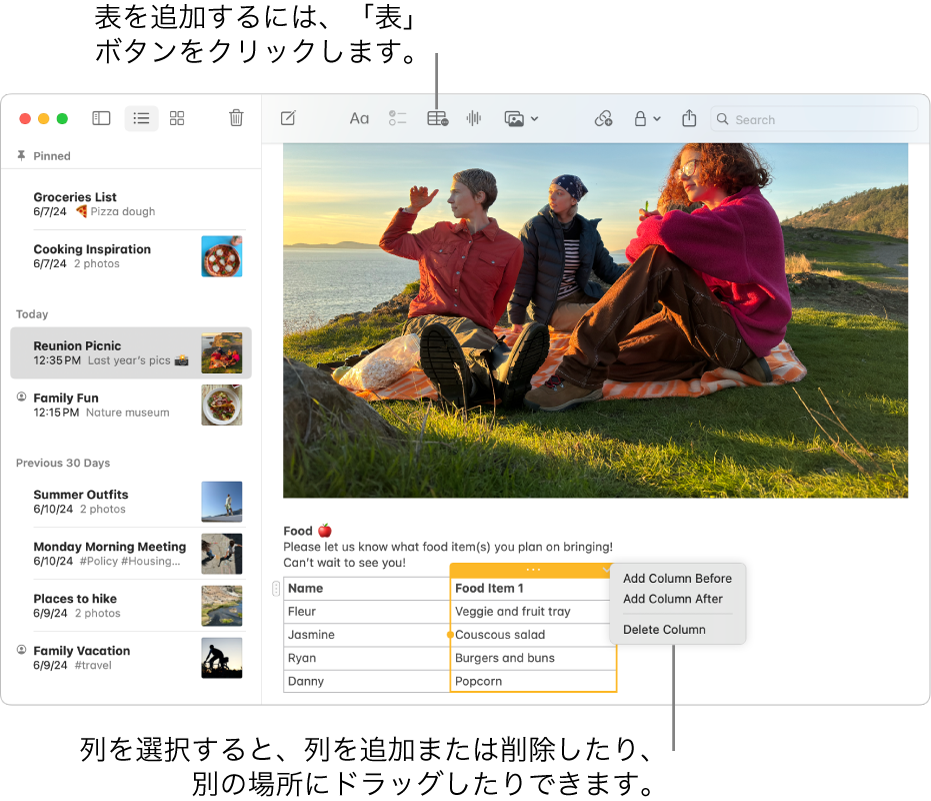The image size is (931, 801).
Task: Click the Fleur cell
Action: point(366,612)
